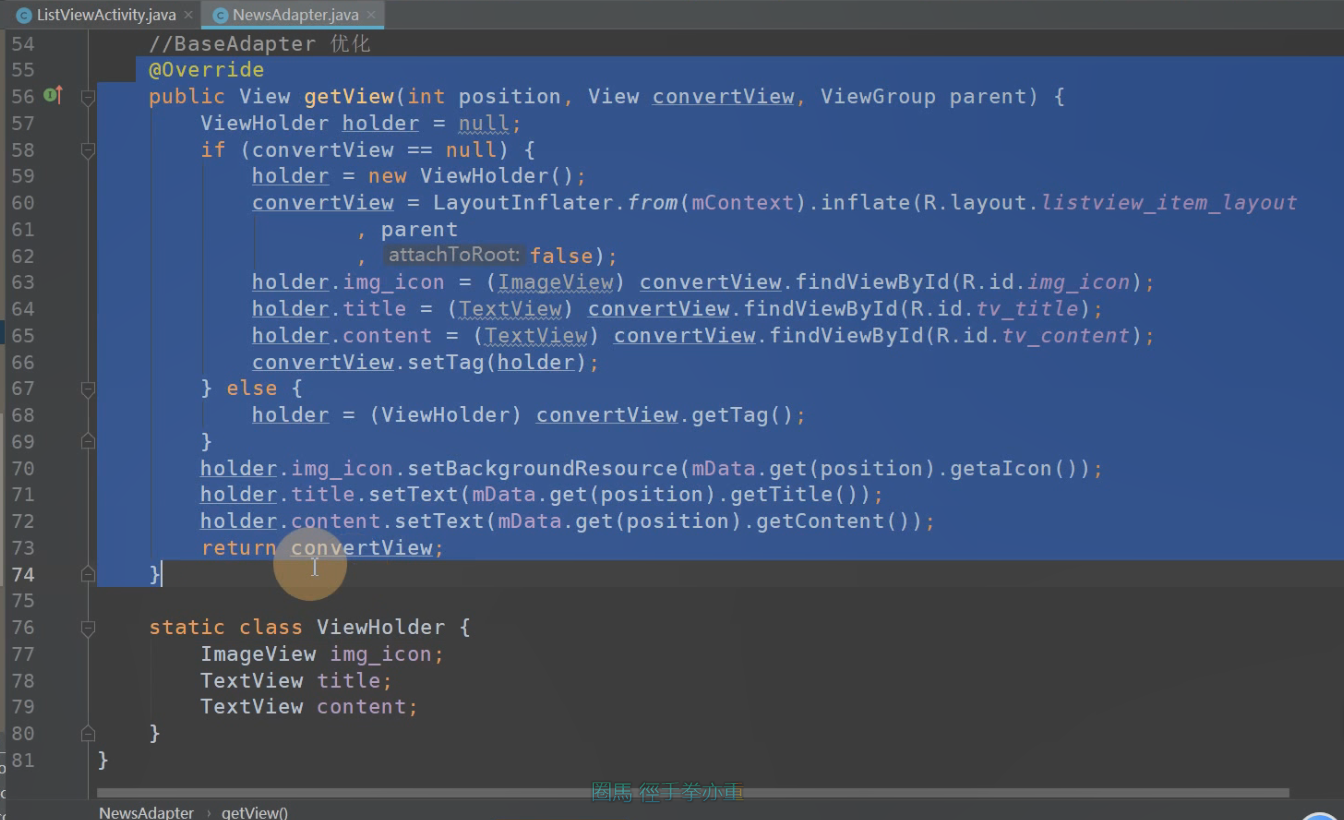1344x820 pixels.
Task: Collapse the getView method fold on line 56
Action: tap(88, 97)
